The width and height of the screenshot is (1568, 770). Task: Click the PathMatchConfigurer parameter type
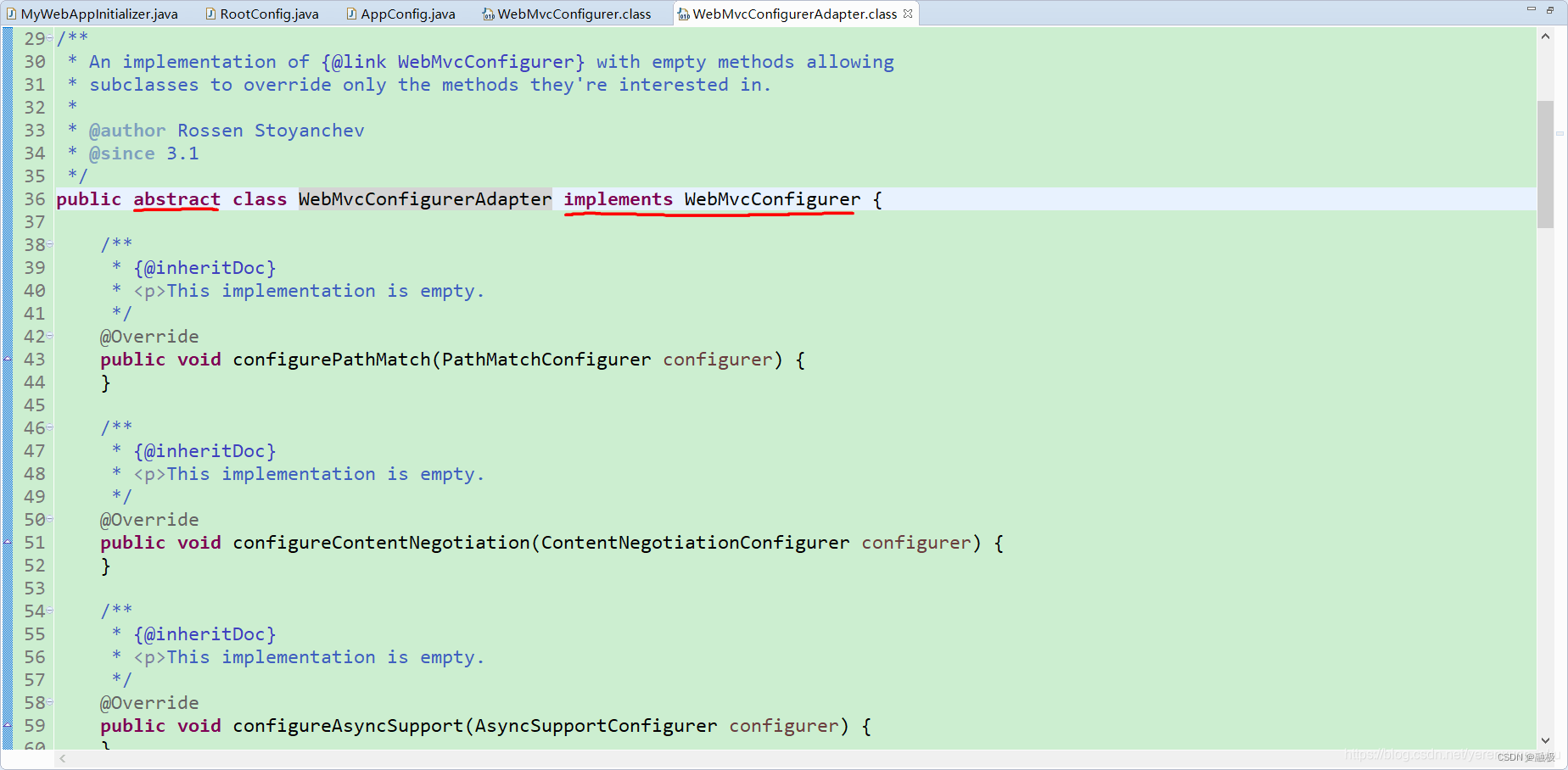[546, 360]
